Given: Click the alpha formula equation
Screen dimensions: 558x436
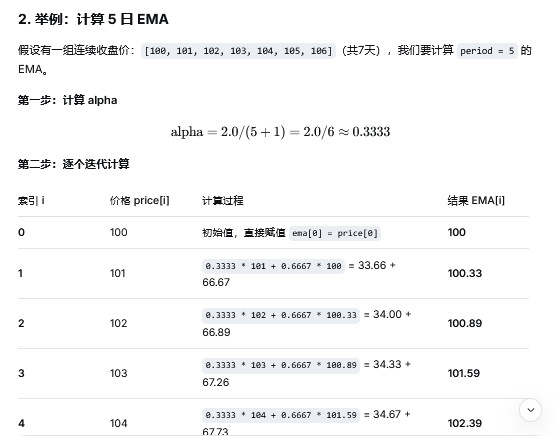Looking at the screenshot, I should point(280,132).
